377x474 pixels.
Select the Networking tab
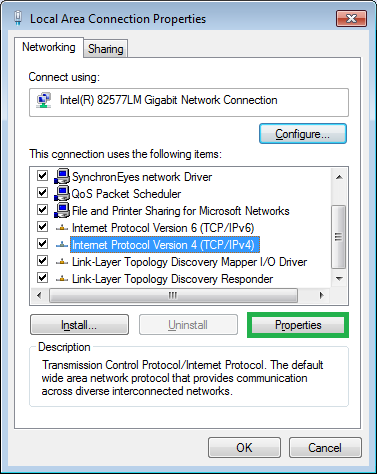49,47
